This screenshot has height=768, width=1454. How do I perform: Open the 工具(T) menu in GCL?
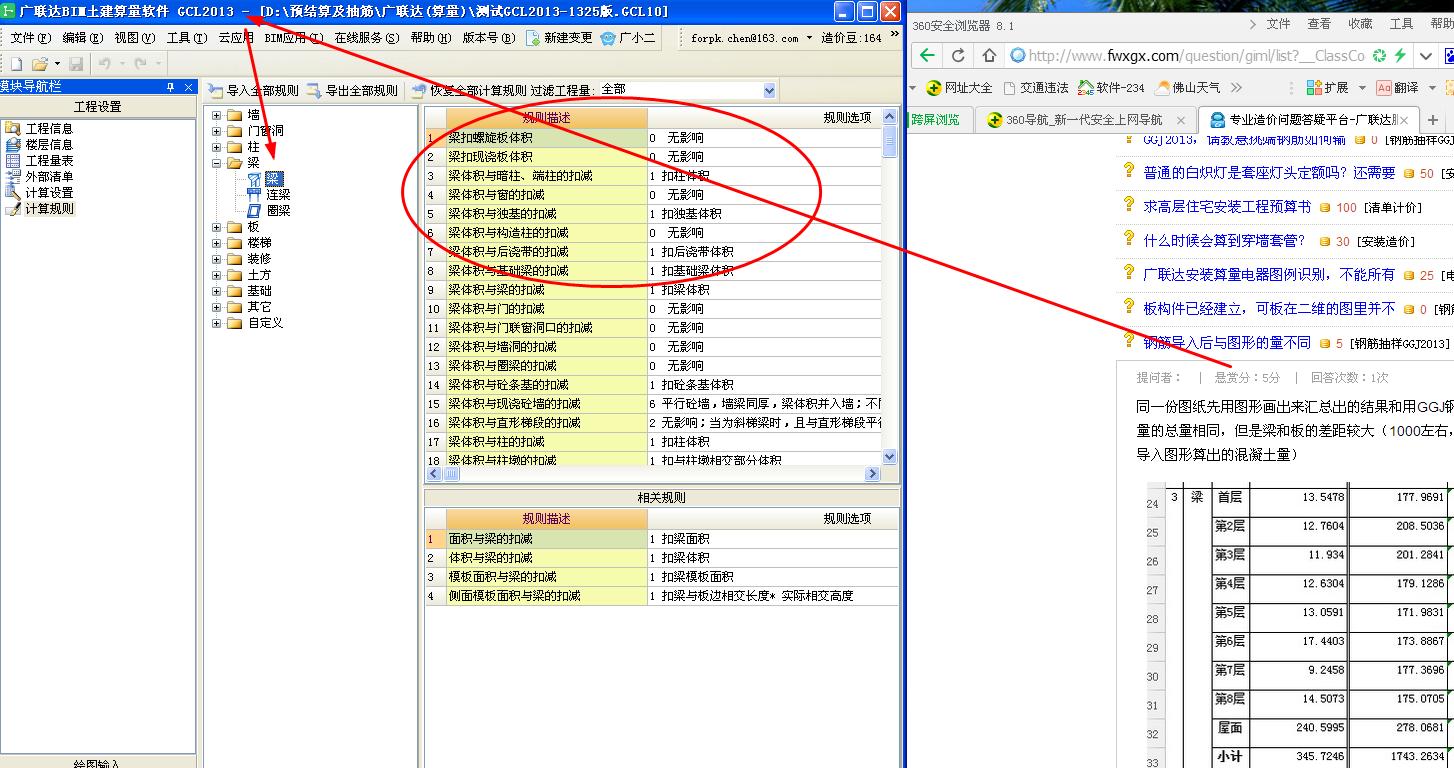[x=186, y=38]
